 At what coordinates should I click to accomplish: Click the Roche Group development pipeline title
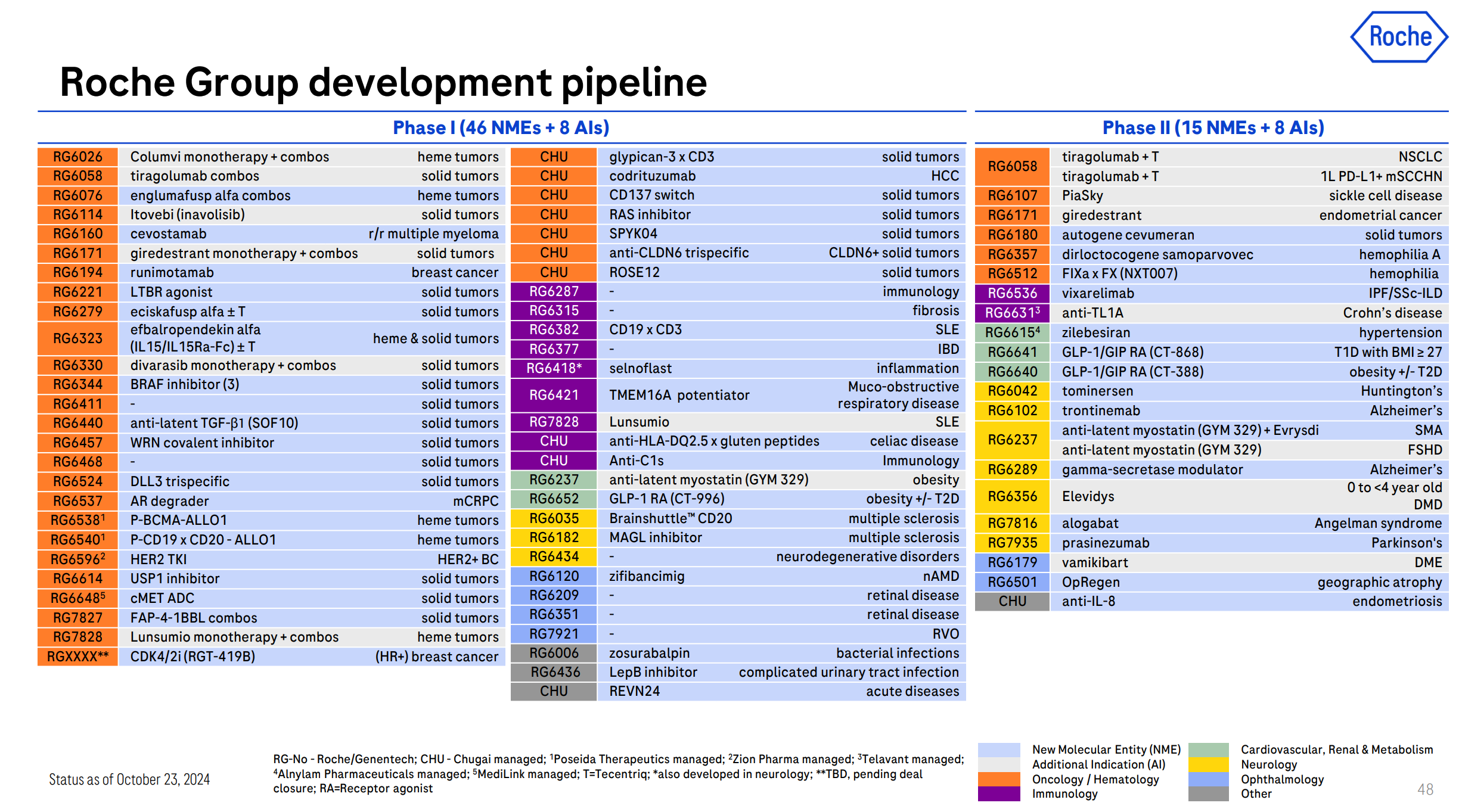[383, 82]
